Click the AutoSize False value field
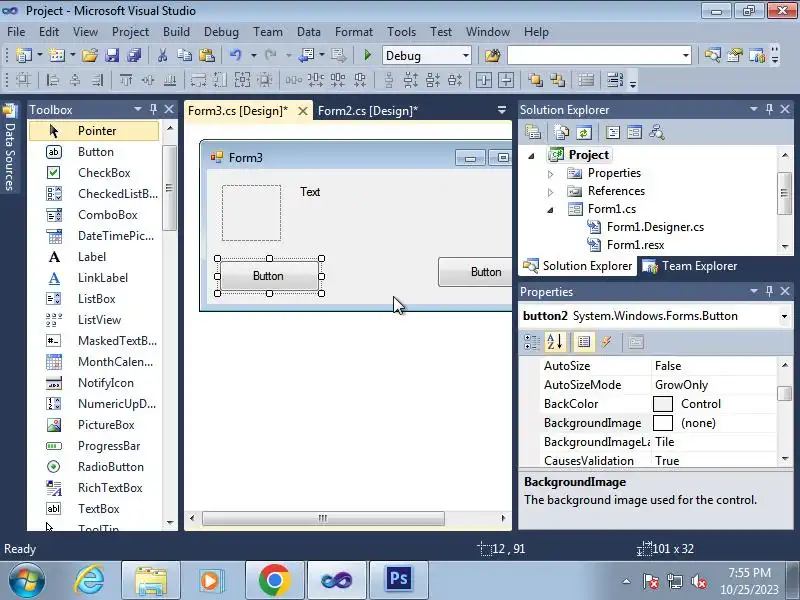 tap(713, 366)
